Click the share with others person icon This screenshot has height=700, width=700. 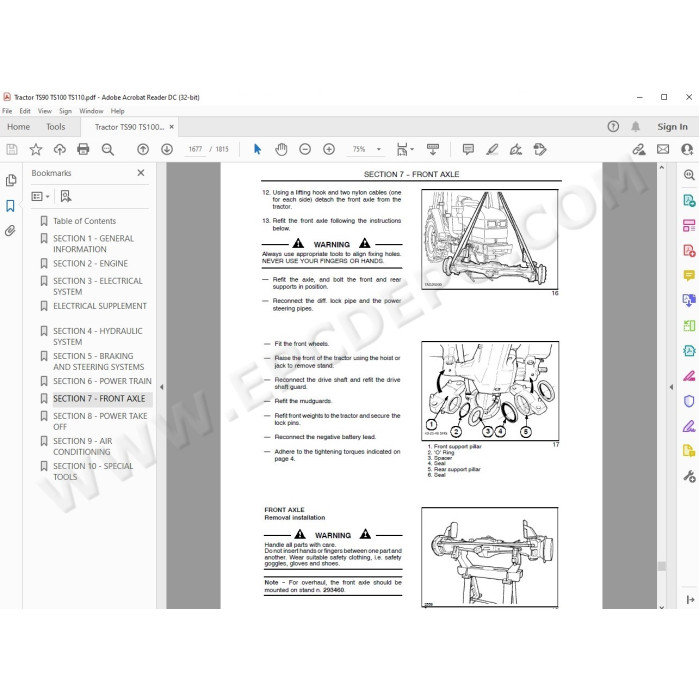(687, 149)
